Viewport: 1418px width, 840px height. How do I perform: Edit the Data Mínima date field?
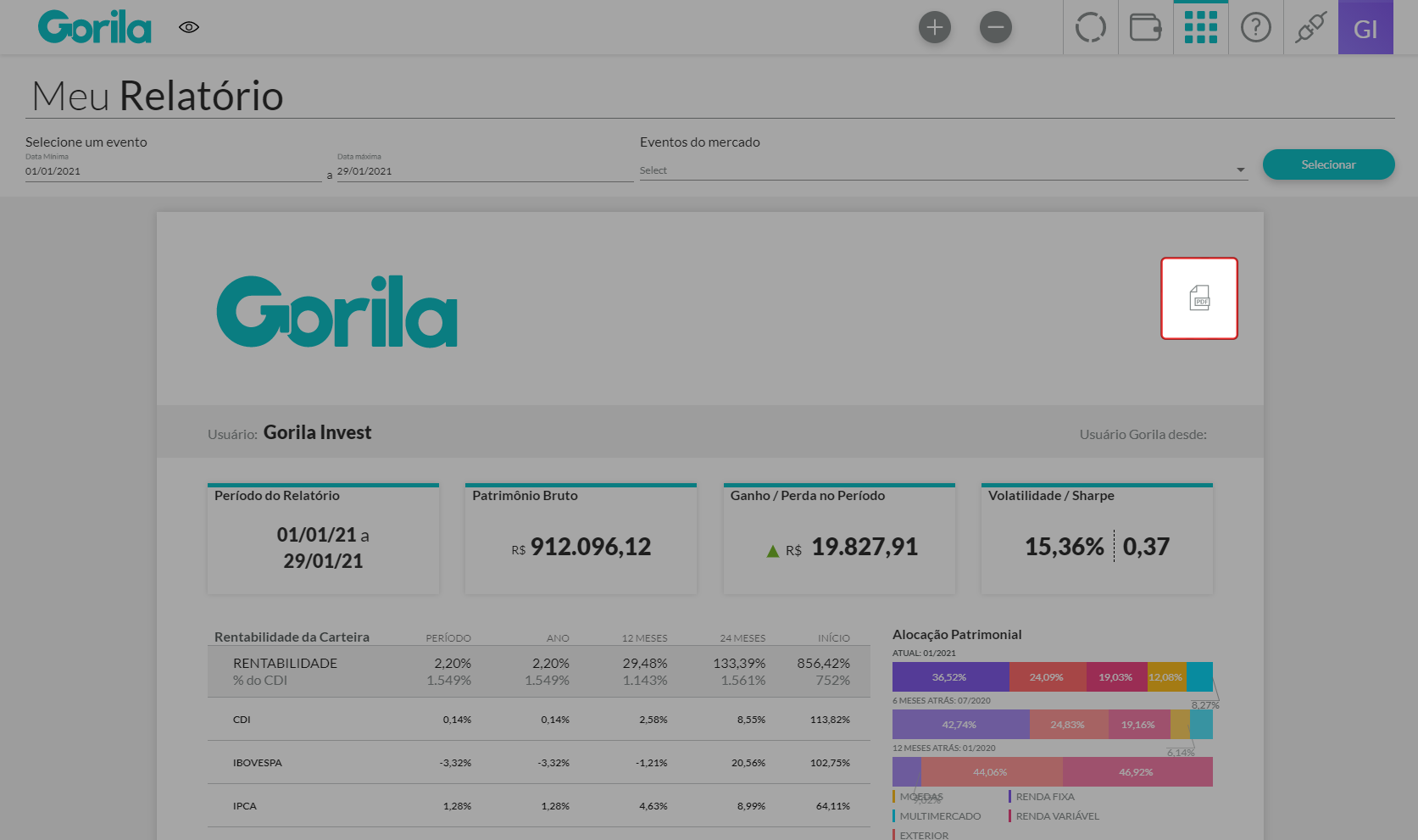pos(174,171)
